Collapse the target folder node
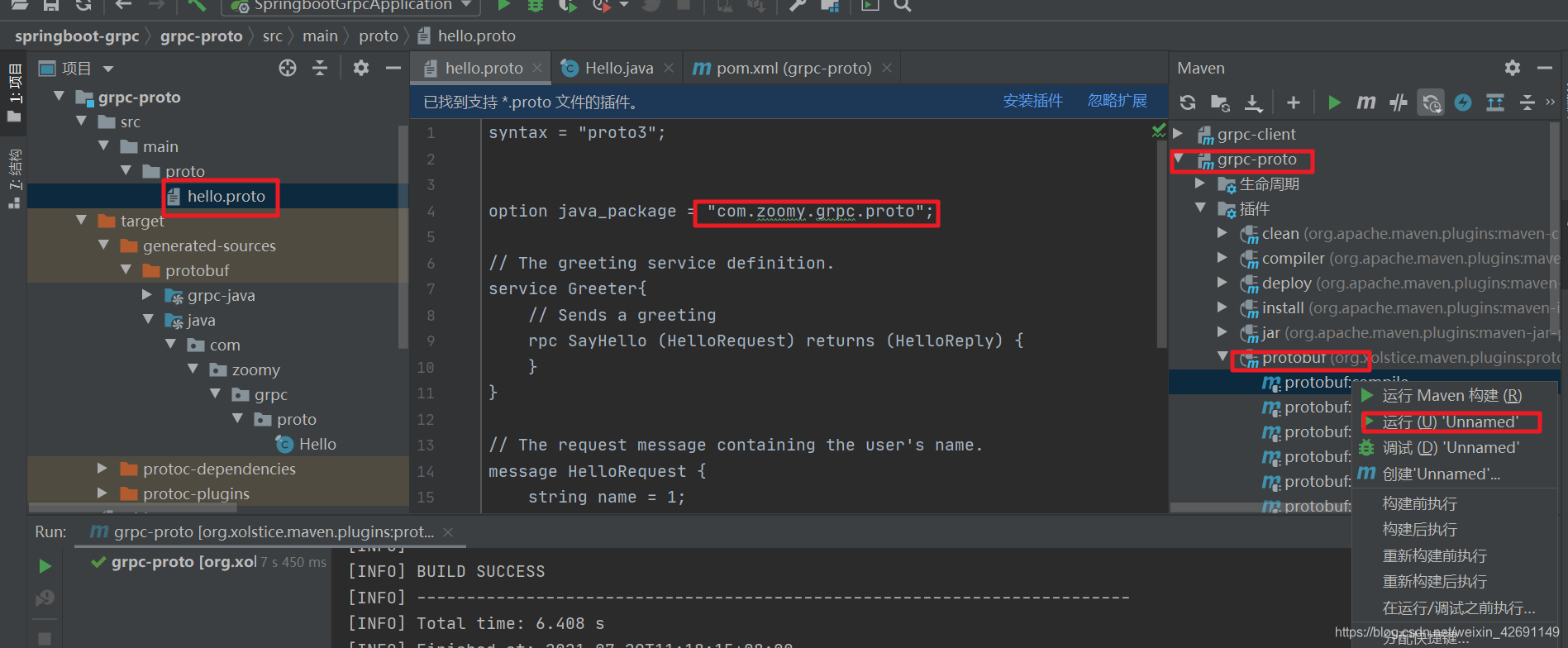 coord(81,221)
